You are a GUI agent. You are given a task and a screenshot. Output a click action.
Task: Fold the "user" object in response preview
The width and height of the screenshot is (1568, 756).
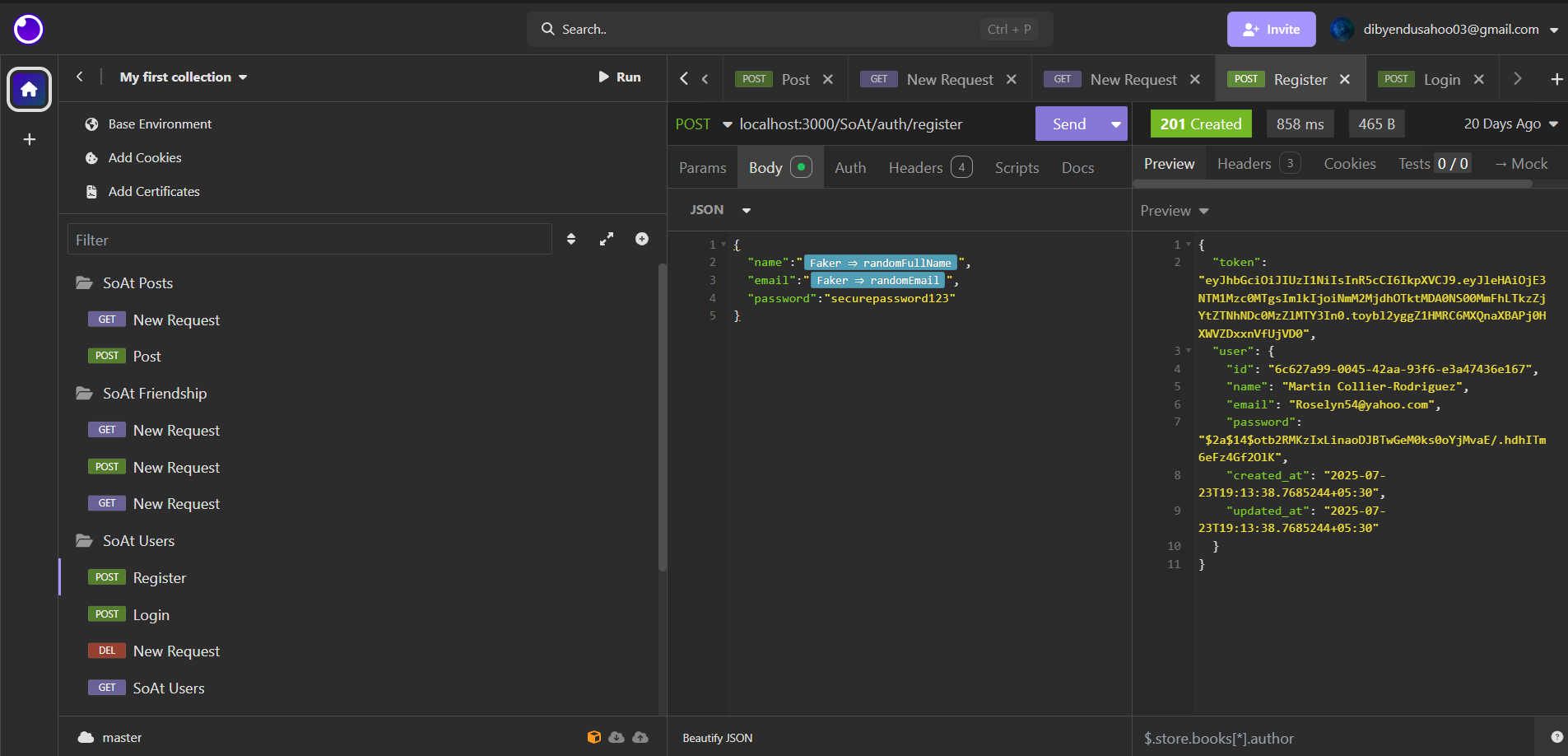1189,351
